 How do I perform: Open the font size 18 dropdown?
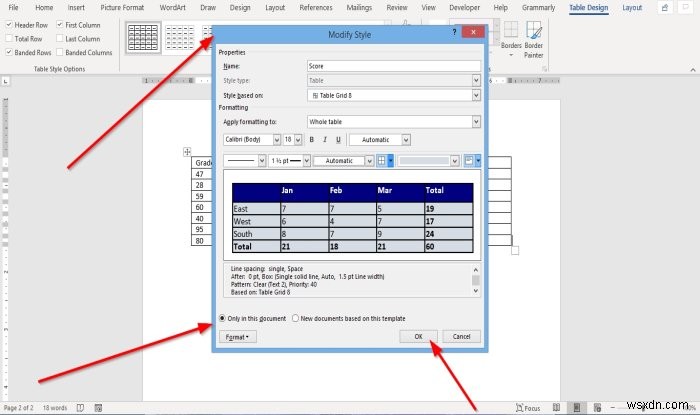pos(298,140)
